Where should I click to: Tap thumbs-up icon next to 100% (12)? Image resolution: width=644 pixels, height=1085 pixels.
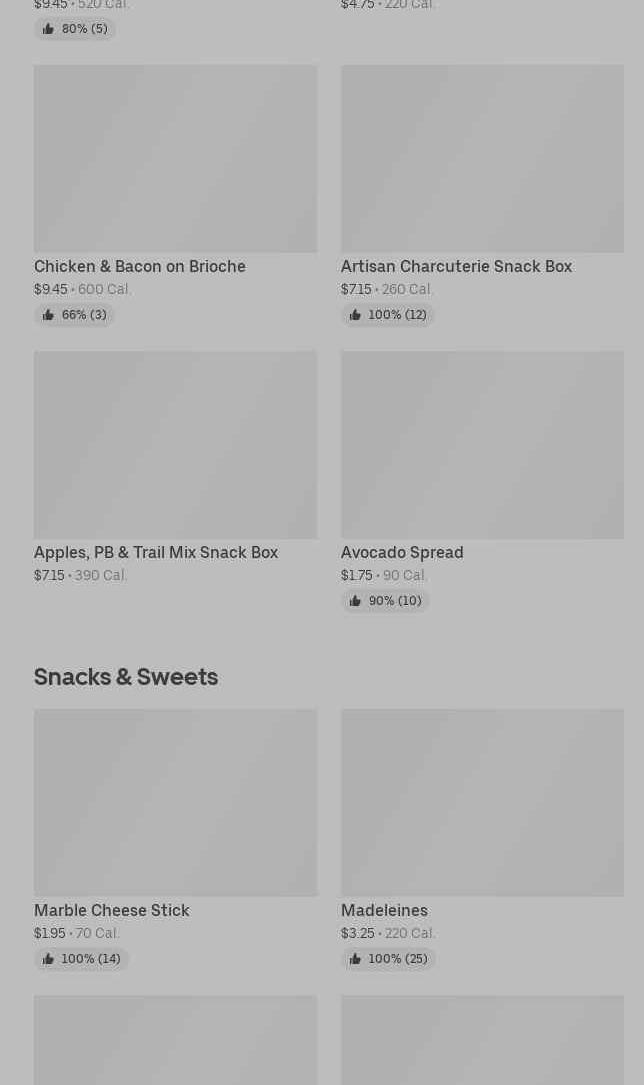pos(355,315)
